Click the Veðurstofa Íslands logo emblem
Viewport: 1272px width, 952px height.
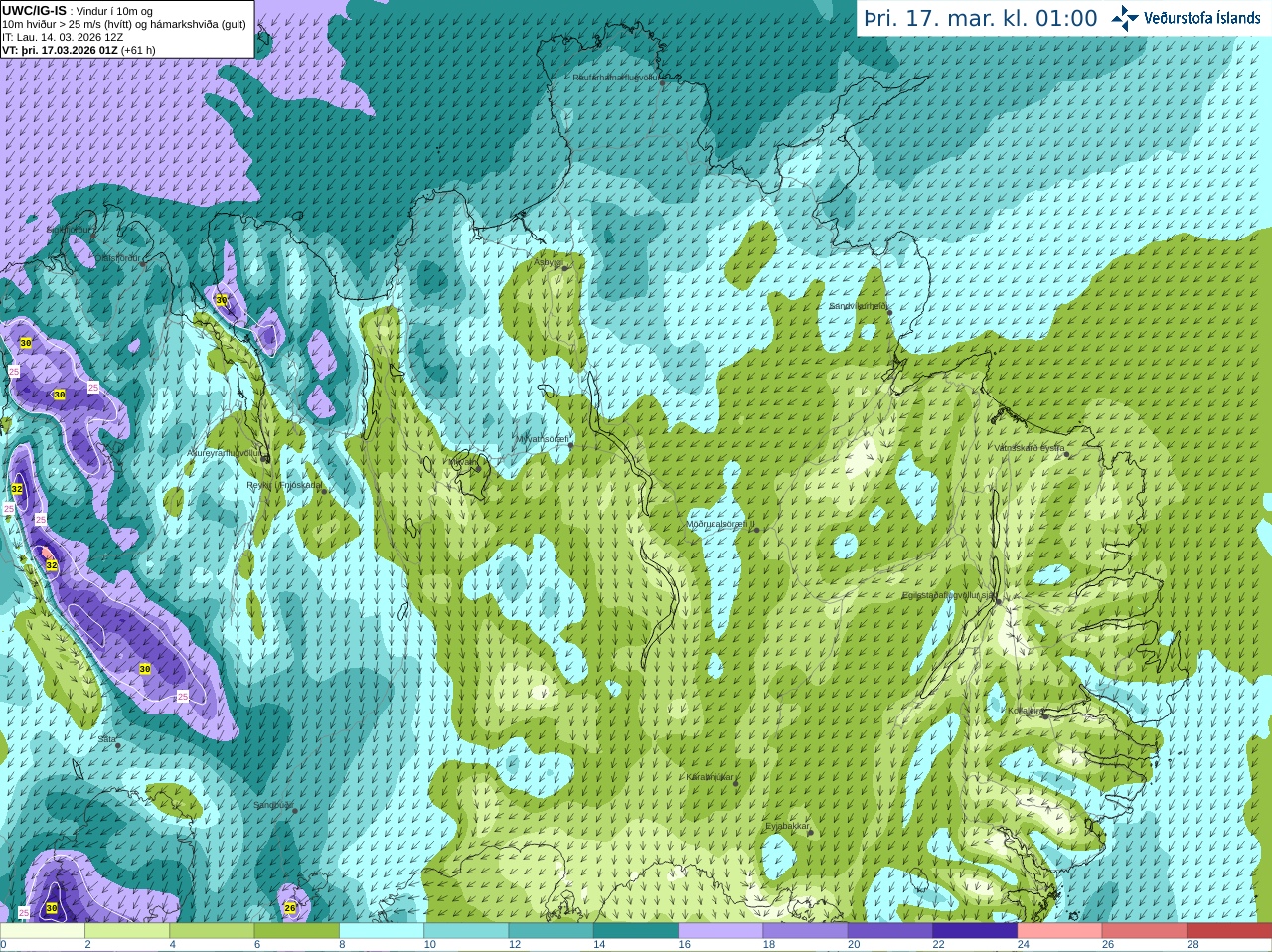1125,18
